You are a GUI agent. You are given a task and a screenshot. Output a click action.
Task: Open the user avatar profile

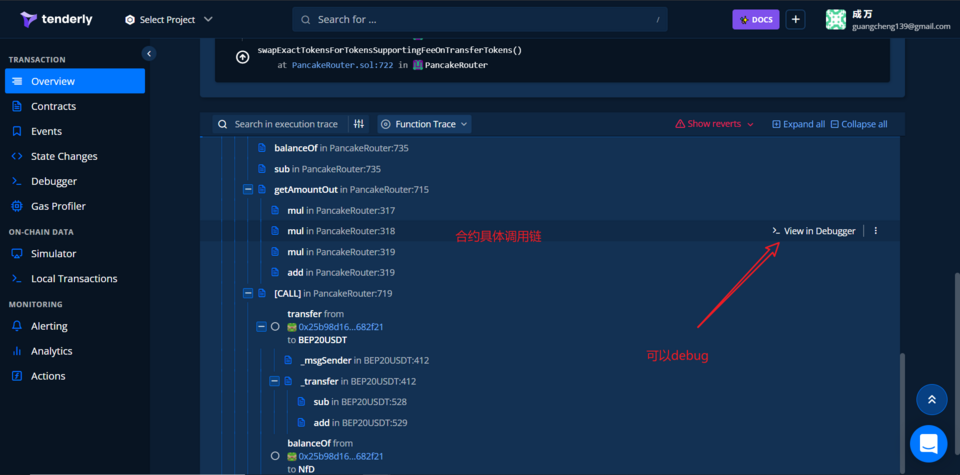[835, 20]
